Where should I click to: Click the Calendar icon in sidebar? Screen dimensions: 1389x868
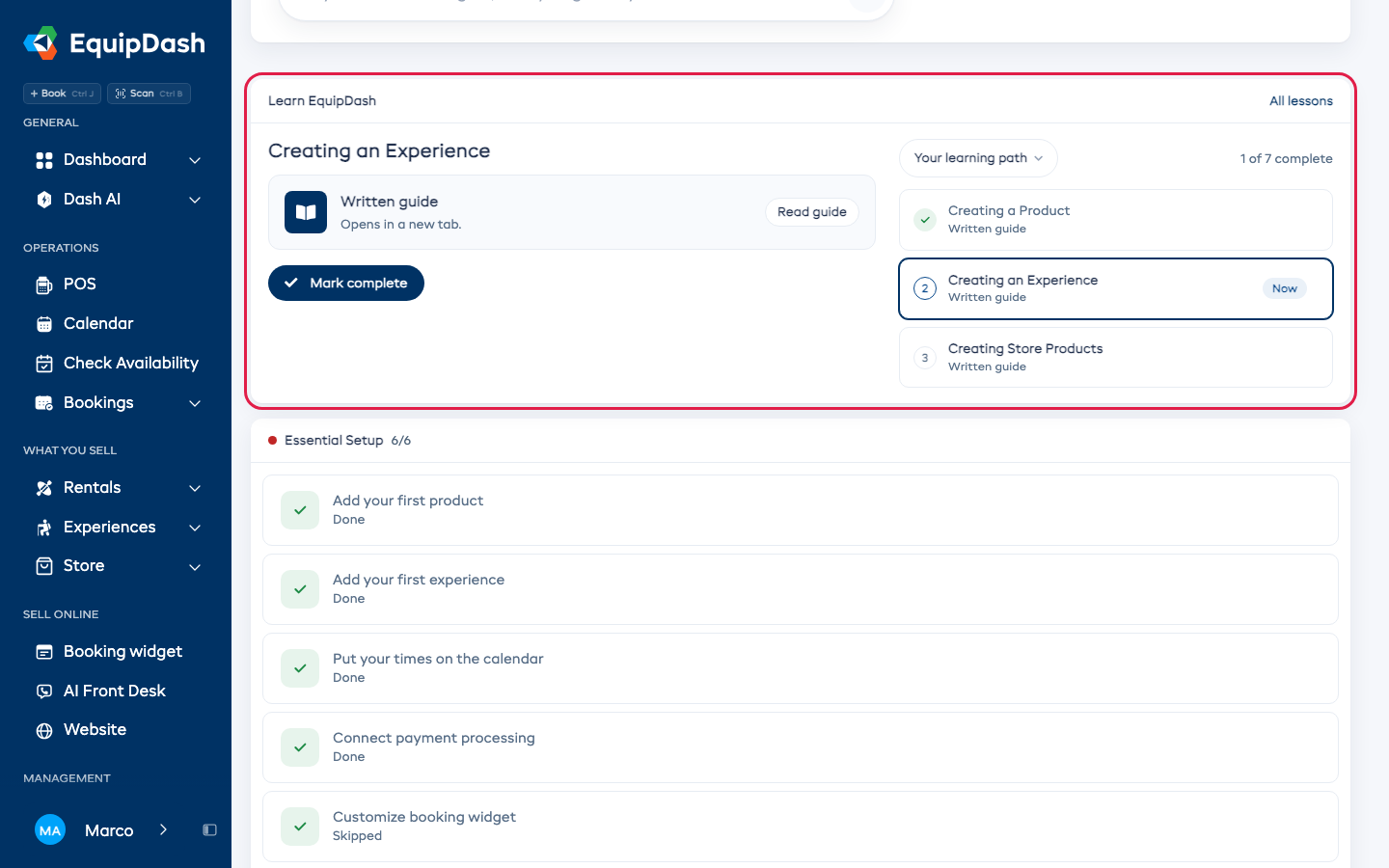click(x=44, y=324)
